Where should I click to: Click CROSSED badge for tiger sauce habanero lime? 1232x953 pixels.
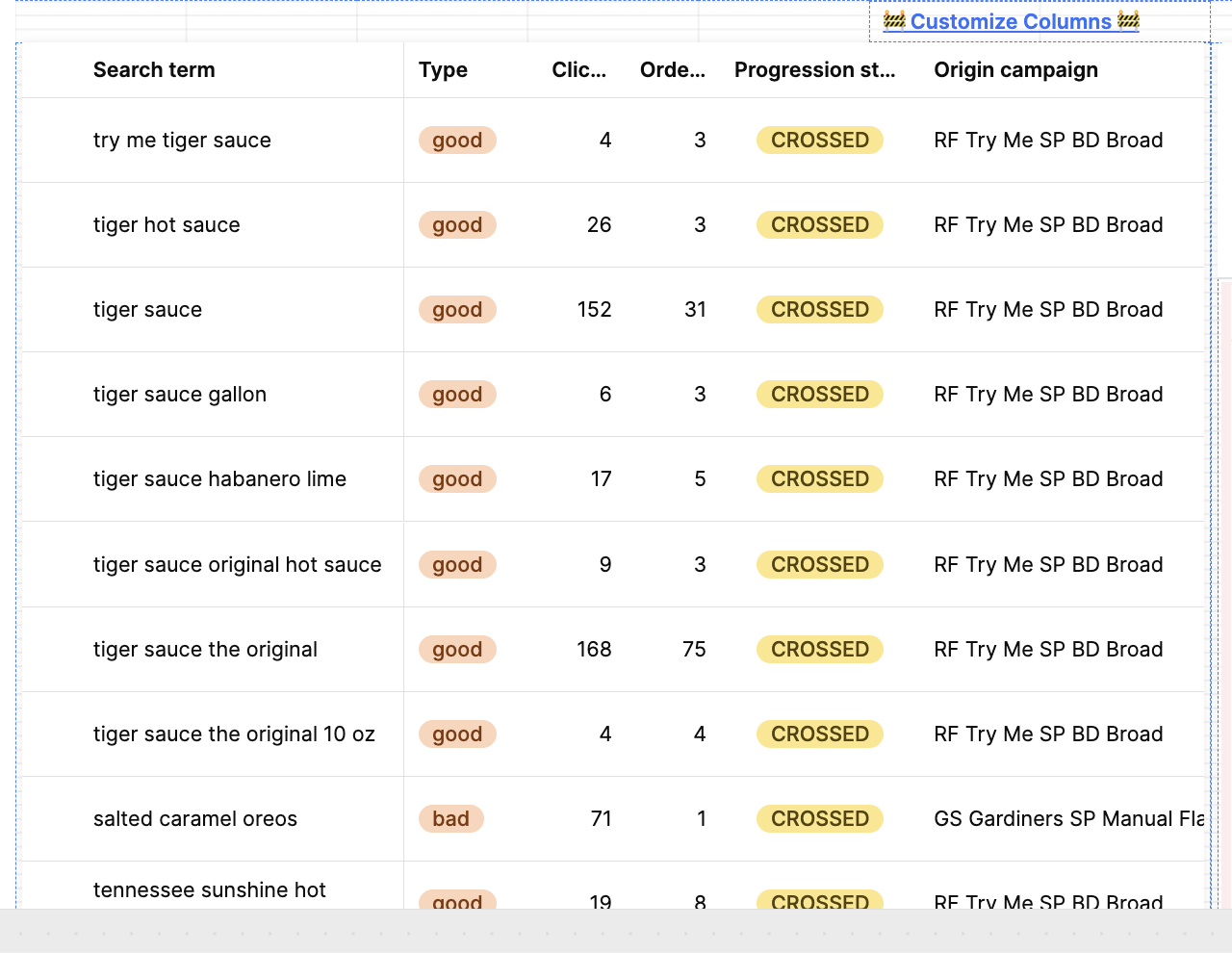pyautogui.click(x=819, y=479)
